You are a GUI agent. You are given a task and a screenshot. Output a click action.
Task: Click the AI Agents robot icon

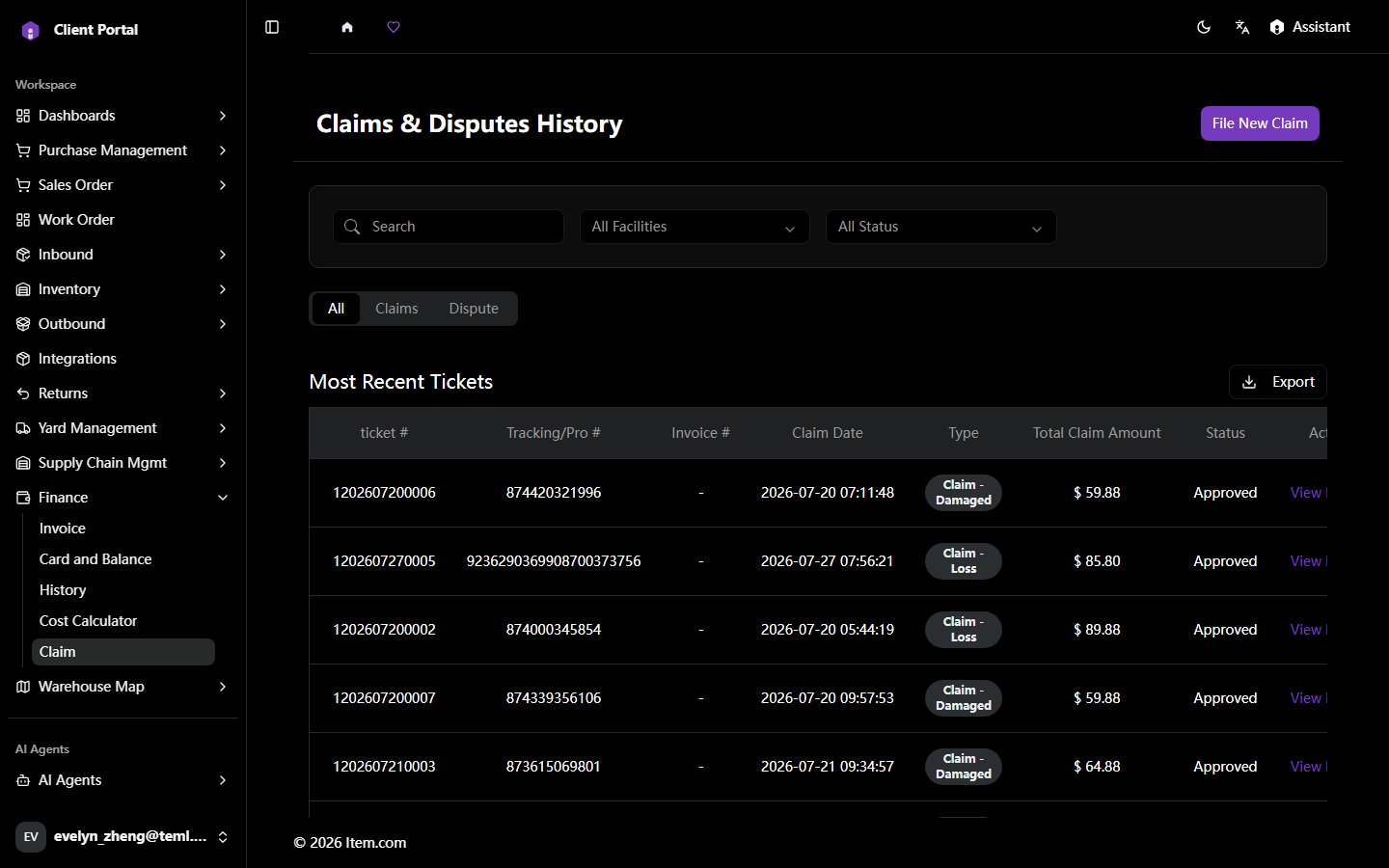[x=23, y=780]
